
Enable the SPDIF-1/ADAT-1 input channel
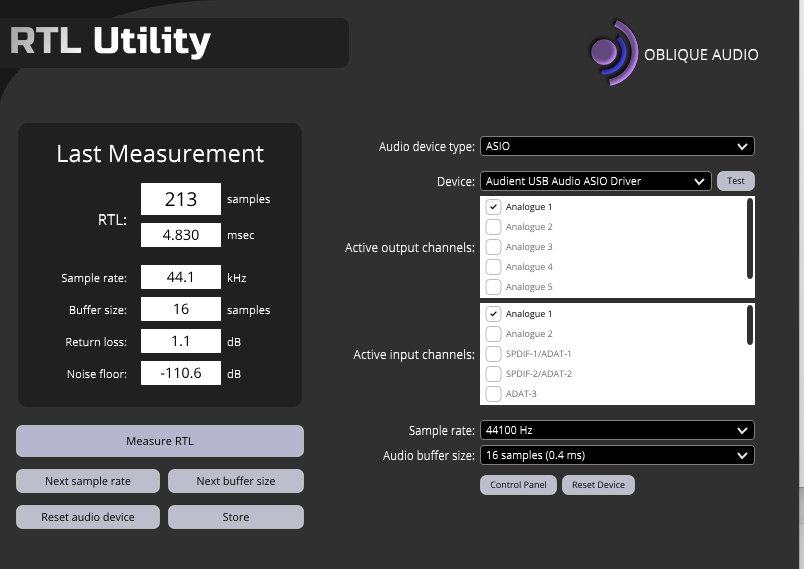pyautogui.click(x=493, y=354)
